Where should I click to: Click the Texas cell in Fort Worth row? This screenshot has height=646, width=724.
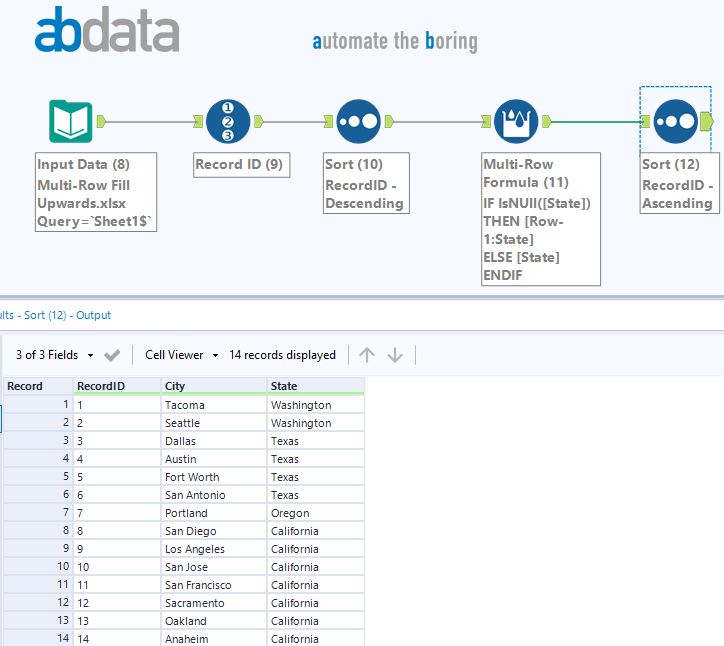(316, 477)
